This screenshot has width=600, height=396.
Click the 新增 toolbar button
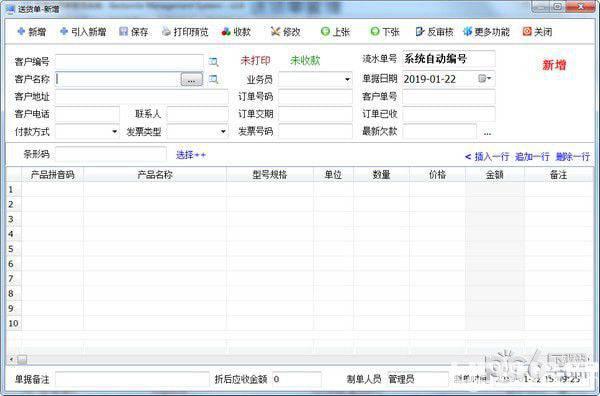click(32, 32)
